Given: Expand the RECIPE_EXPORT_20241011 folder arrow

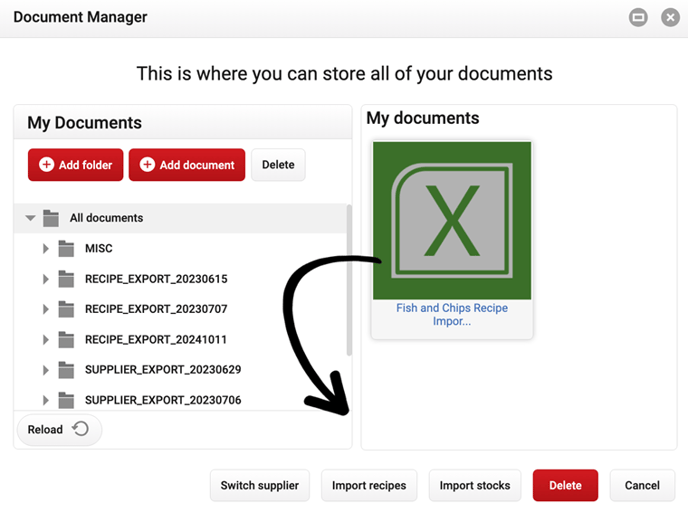Looking at the screenshot, I should point(46,340).
